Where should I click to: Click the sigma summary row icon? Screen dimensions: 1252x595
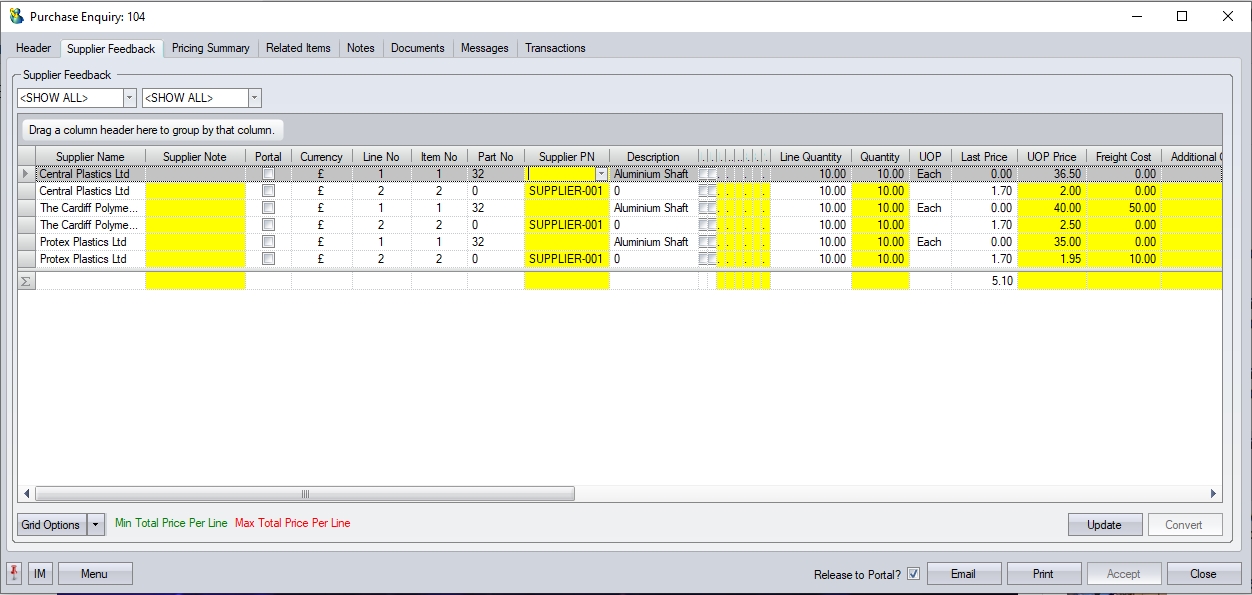click(x=26, y=282)
